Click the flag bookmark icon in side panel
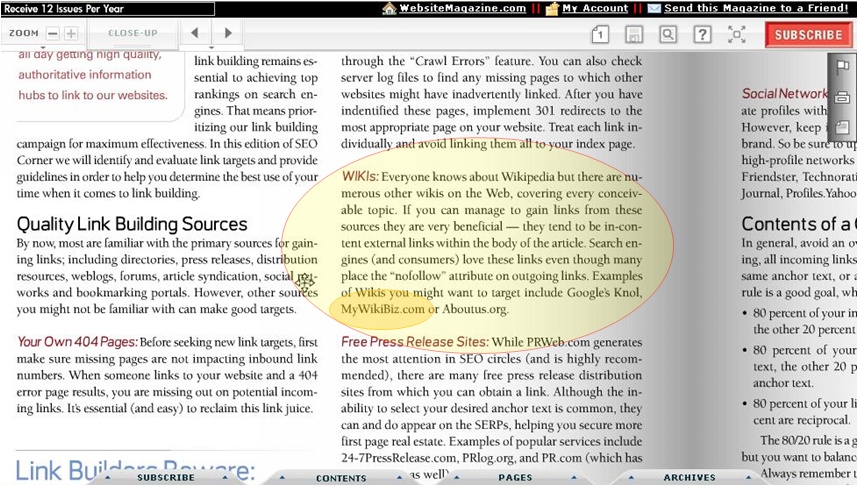This screenshot has width=858, height=486. pyautogui.click(x=842, y=67)
